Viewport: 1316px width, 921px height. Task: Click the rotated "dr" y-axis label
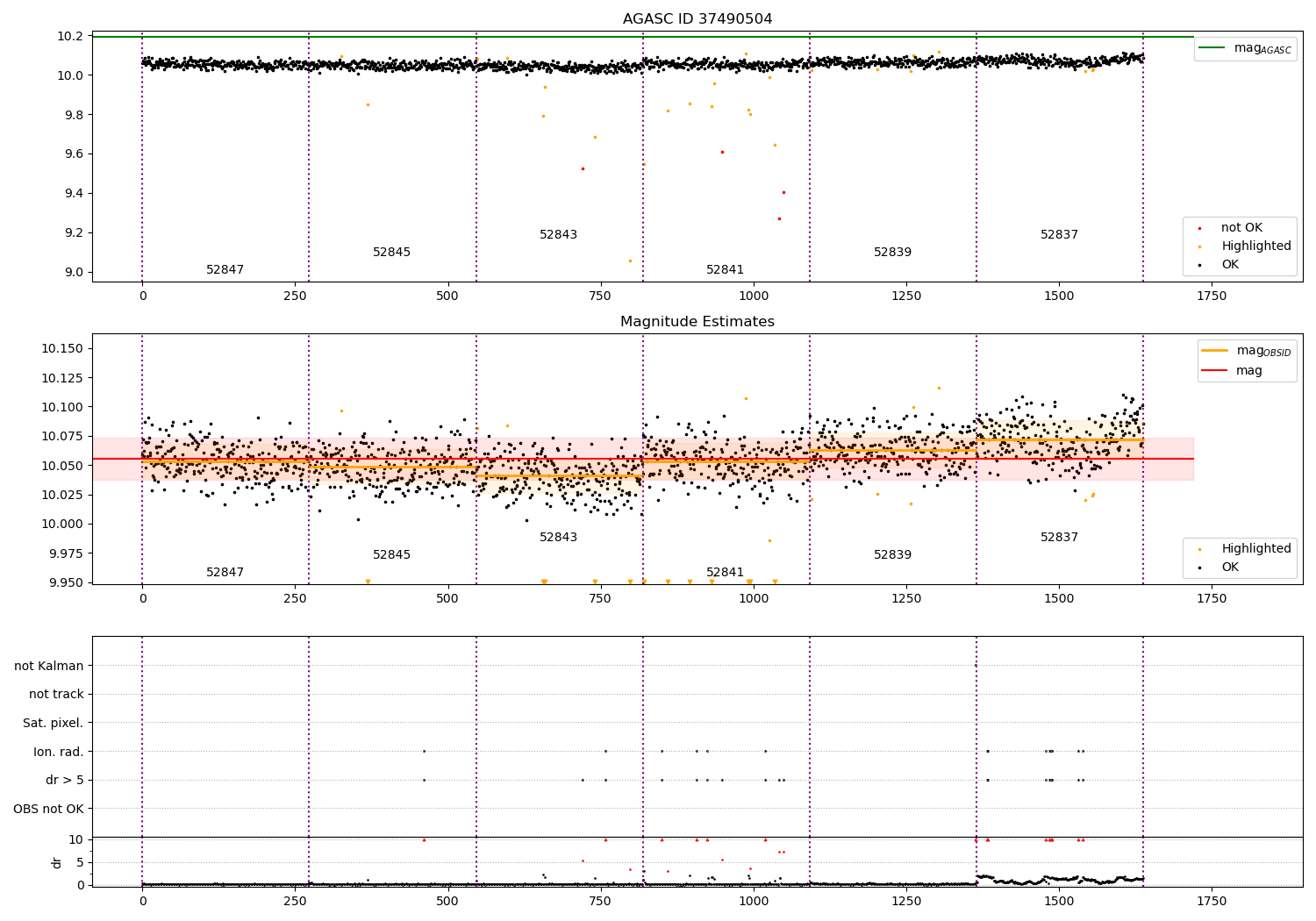click(57, 862)
